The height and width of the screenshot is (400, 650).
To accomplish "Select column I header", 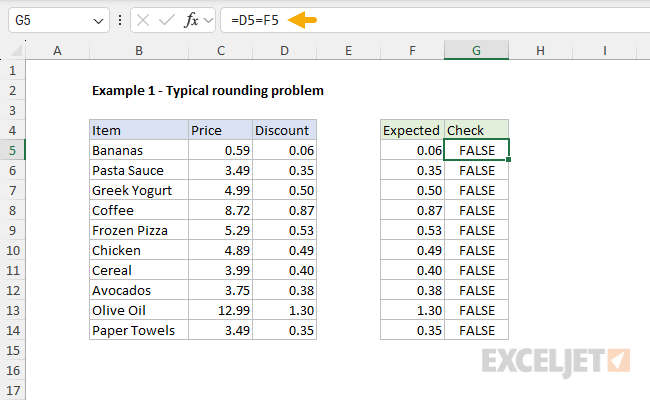I will tap(604, 51).
